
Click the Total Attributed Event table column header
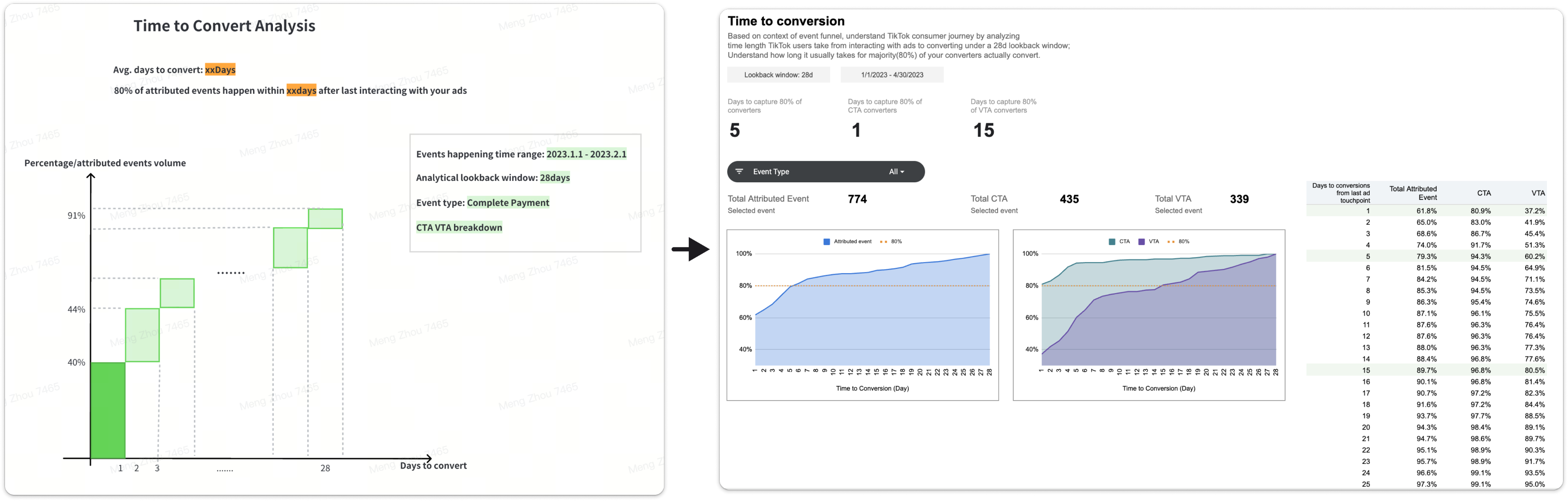pyautogui.click(x=1413, y=193)
